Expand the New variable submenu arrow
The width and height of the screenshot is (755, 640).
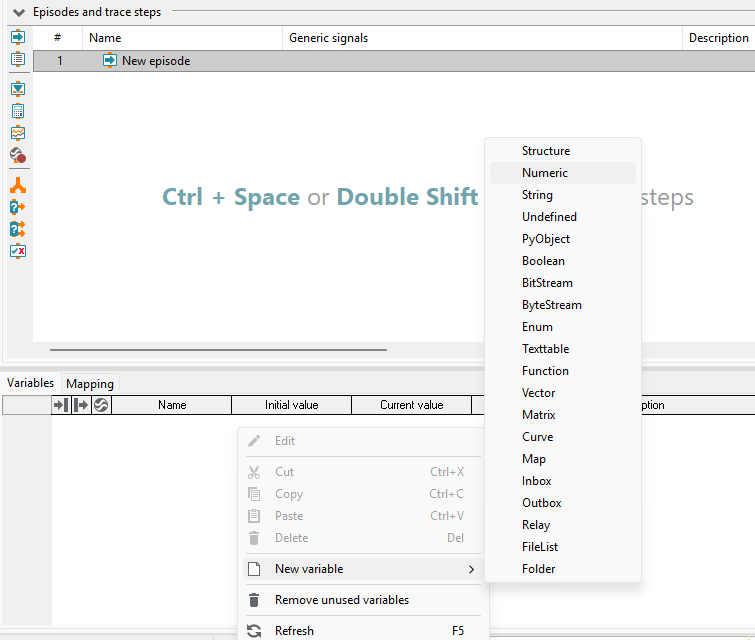click(471, 569)
